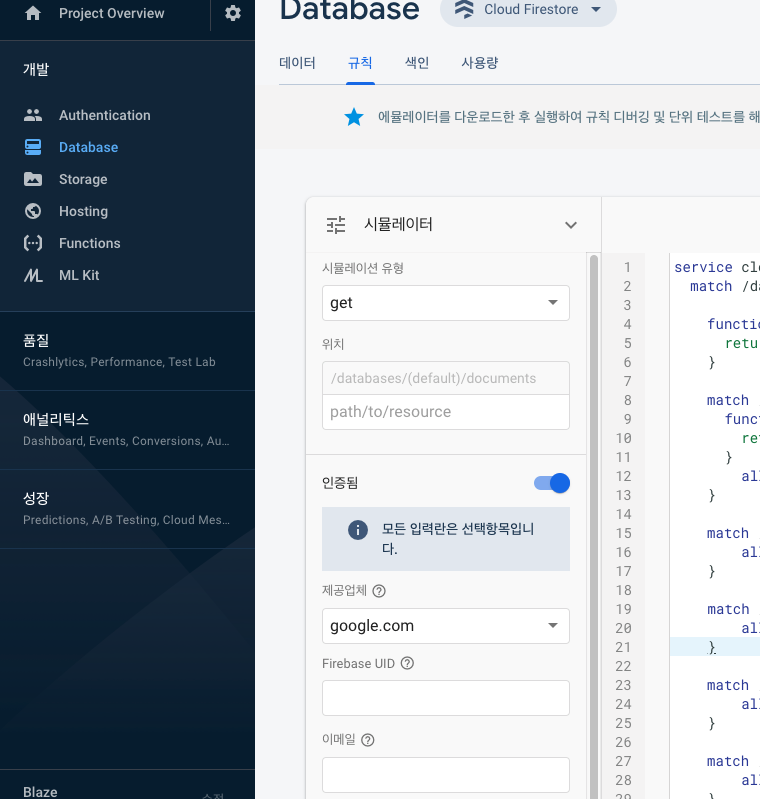The width and height of the screenshot is (760, 799).
Task: Open the google.com provider dropdown
Action: tap(446, 626)
